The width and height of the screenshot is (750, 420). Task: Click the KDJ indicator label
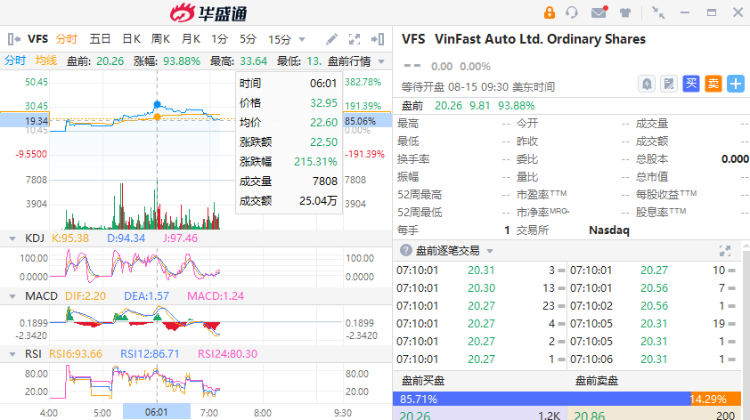(x=34, y=238)
